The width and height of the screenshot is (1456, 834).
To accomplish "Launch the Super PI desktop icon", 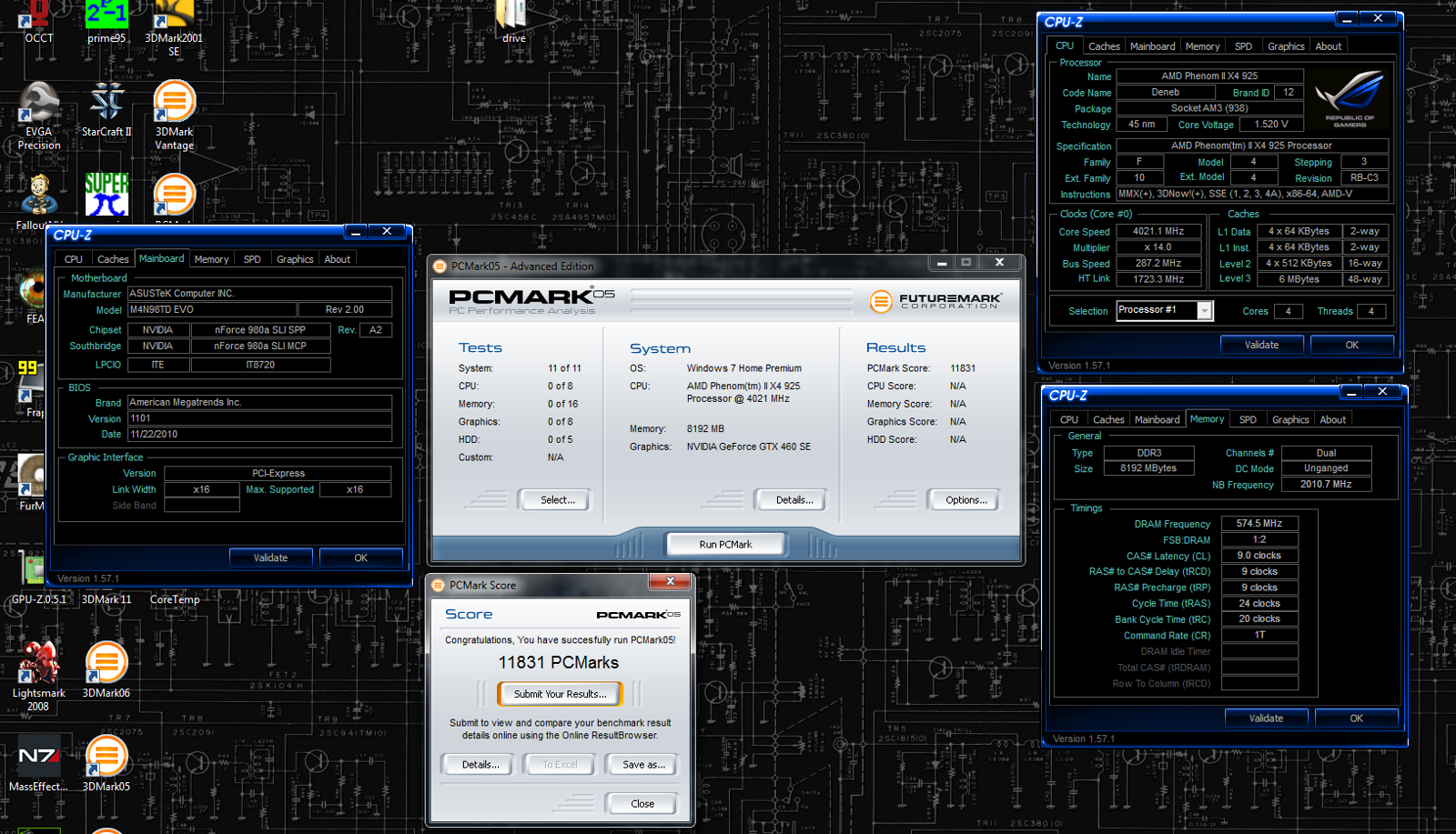I will click(x=106, y=195).
